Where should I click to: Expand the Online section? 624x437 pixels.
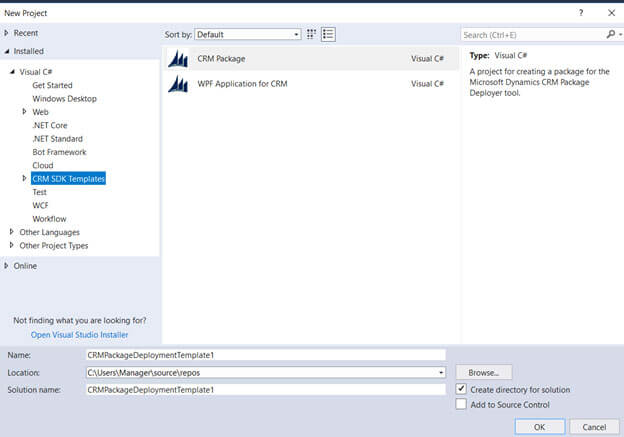pos(6,265)
